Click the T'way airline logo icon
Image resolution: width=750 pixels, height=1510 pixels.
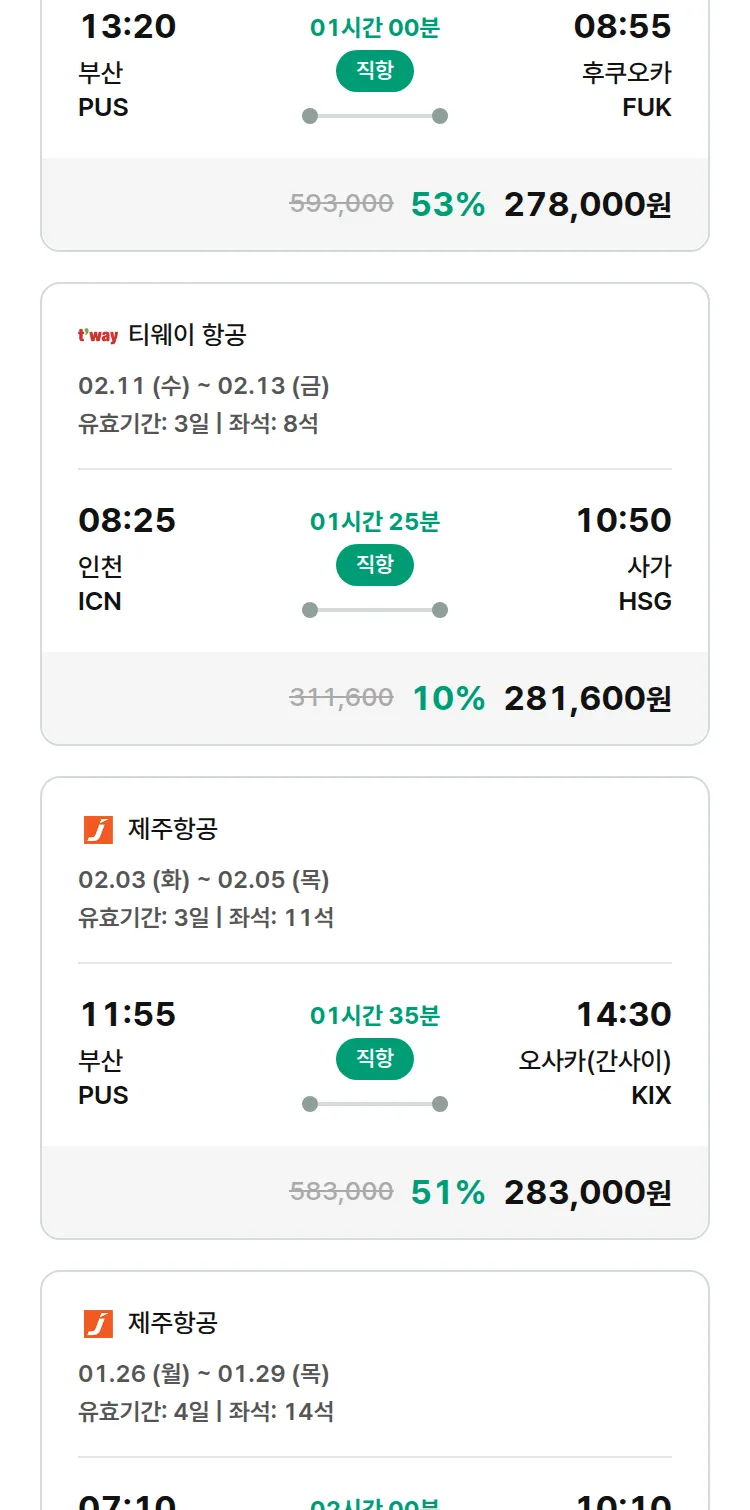pyautogui.click(x=98, y=336)
